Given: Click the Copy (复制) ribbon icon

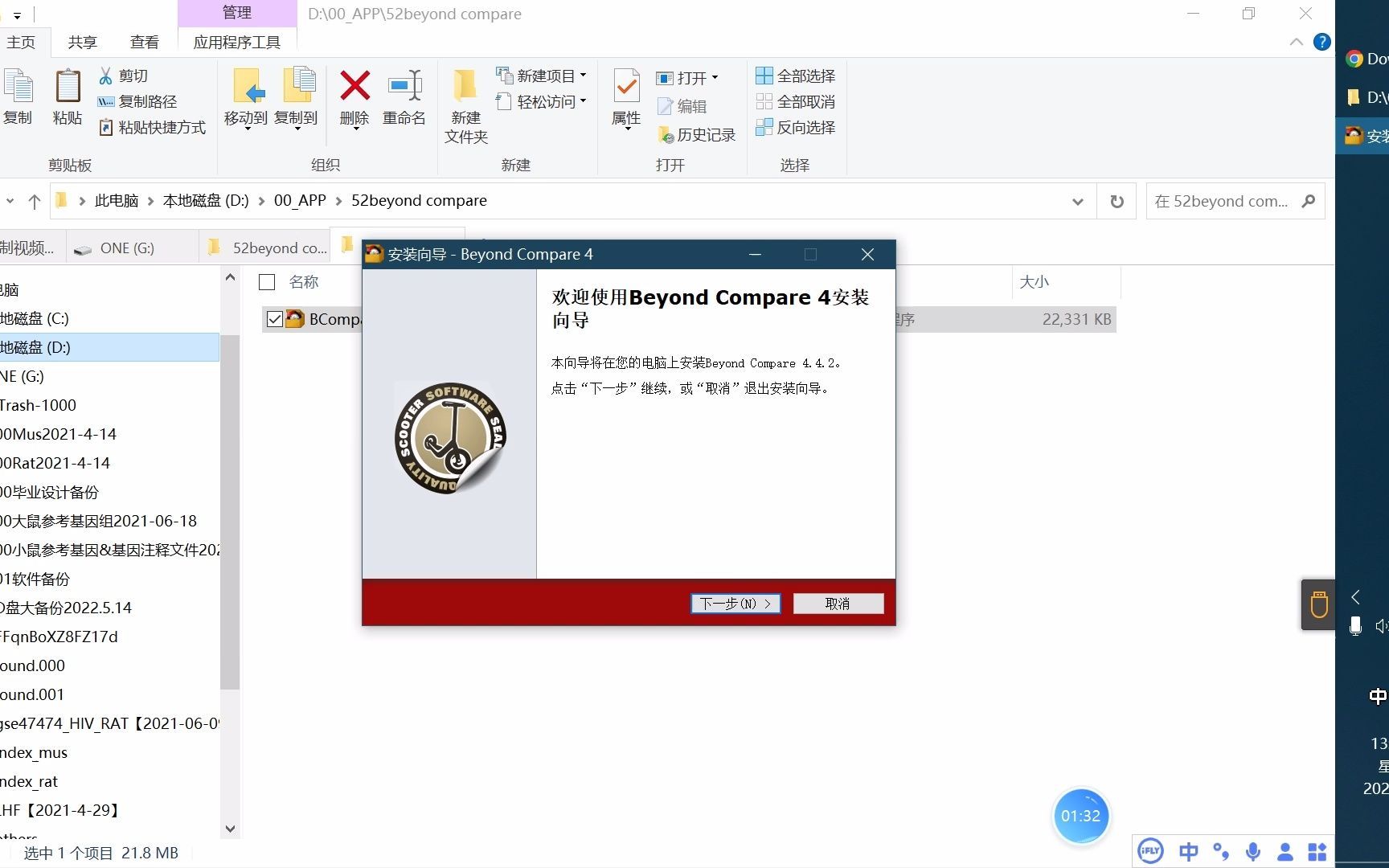Looking at the screenshot, I should pyautogui.click(x=18, y=87).
